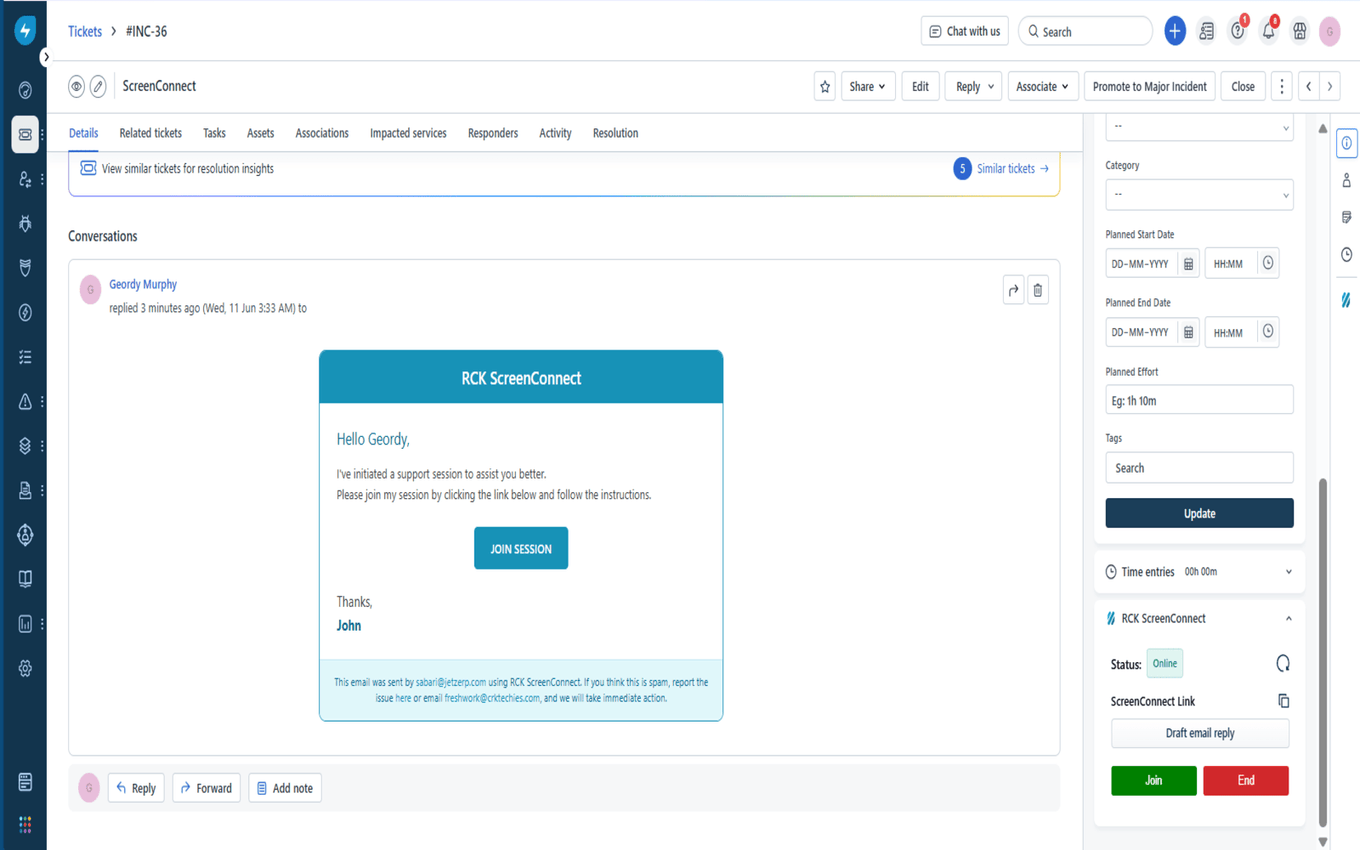Switch to the Tasks tab

(x=214, y=133)
